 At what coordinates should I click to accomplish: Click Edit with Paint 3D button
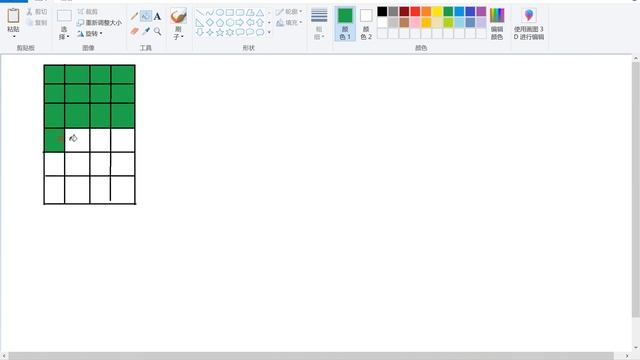tap(529, 24)
